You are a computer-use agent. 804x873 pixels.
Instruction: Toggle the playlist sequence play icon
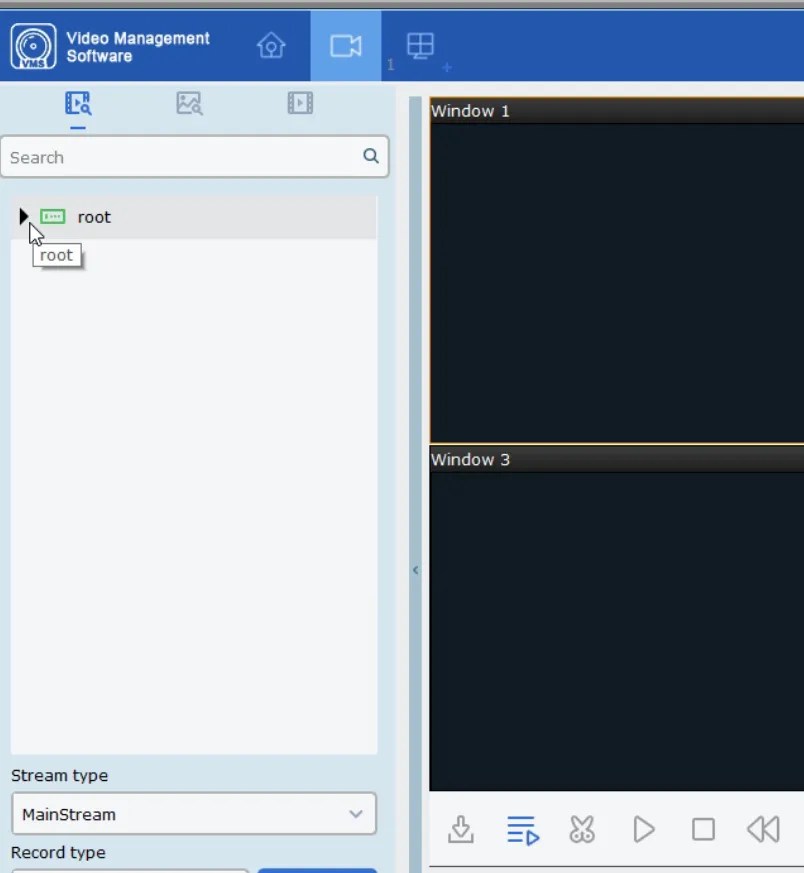pyautogui.click(x=522, y=829)
